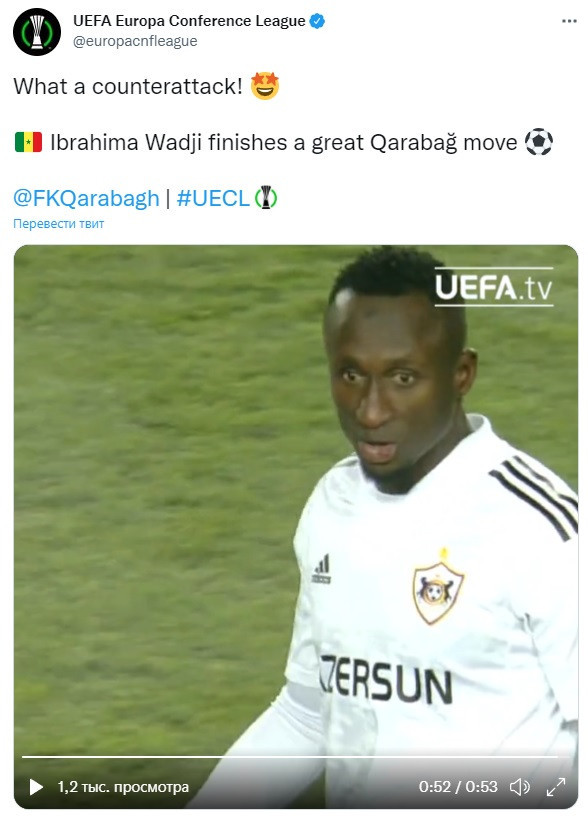Click the UEFA.tv watermark in video
This screenshot has height=818, width=588.
pos(494,287)
